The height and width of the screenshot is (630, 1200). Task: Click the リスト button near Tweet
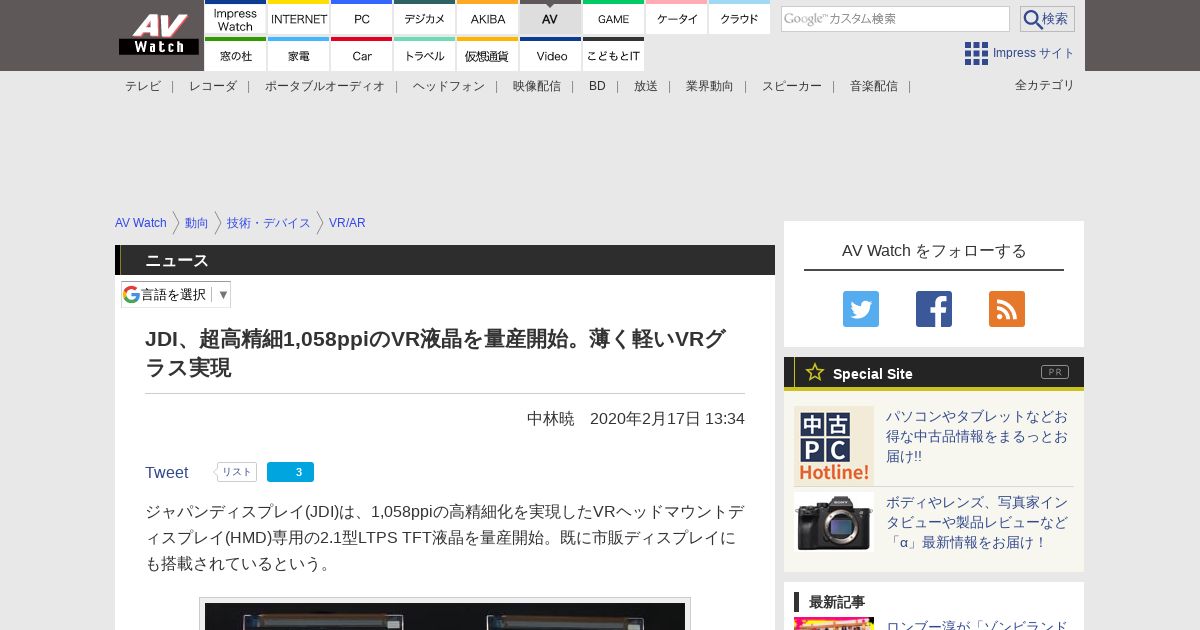click(236, 472)
